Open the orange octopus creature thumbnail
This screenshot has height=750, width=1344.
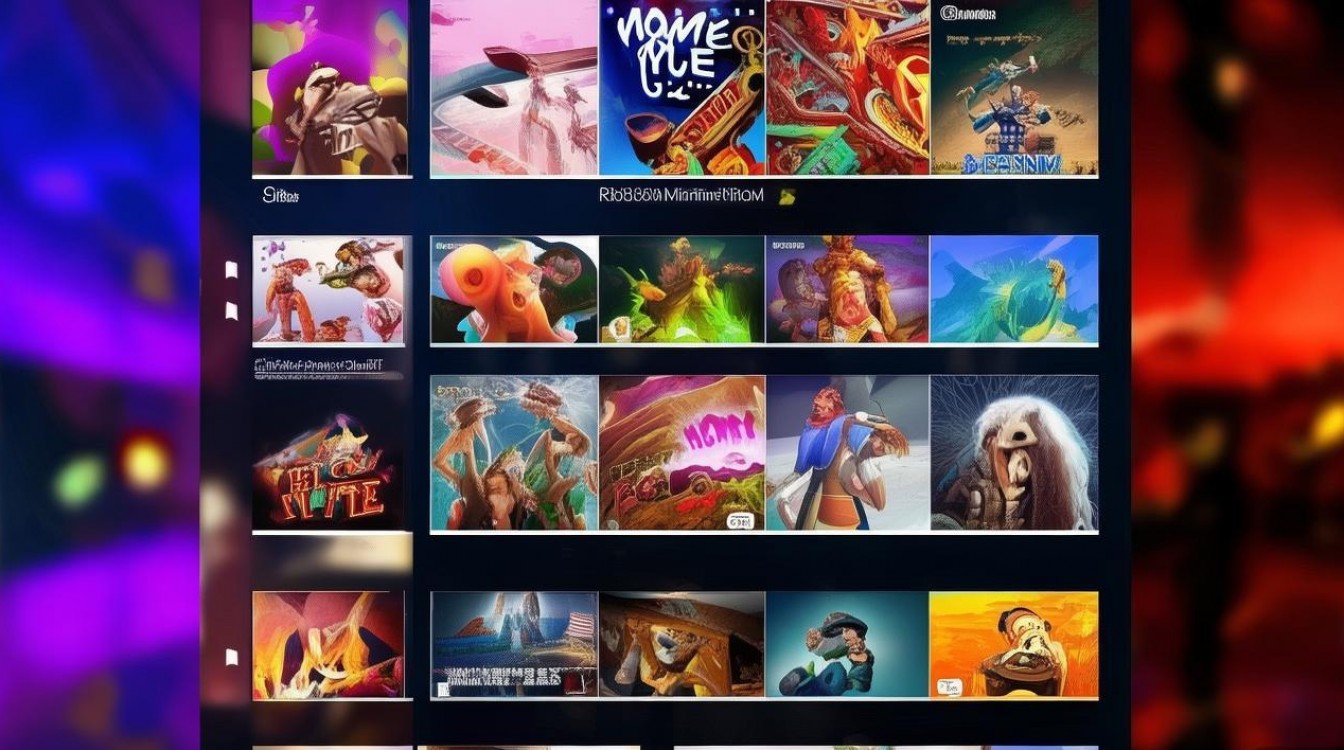pyautogui.click(x=514, y=289)
